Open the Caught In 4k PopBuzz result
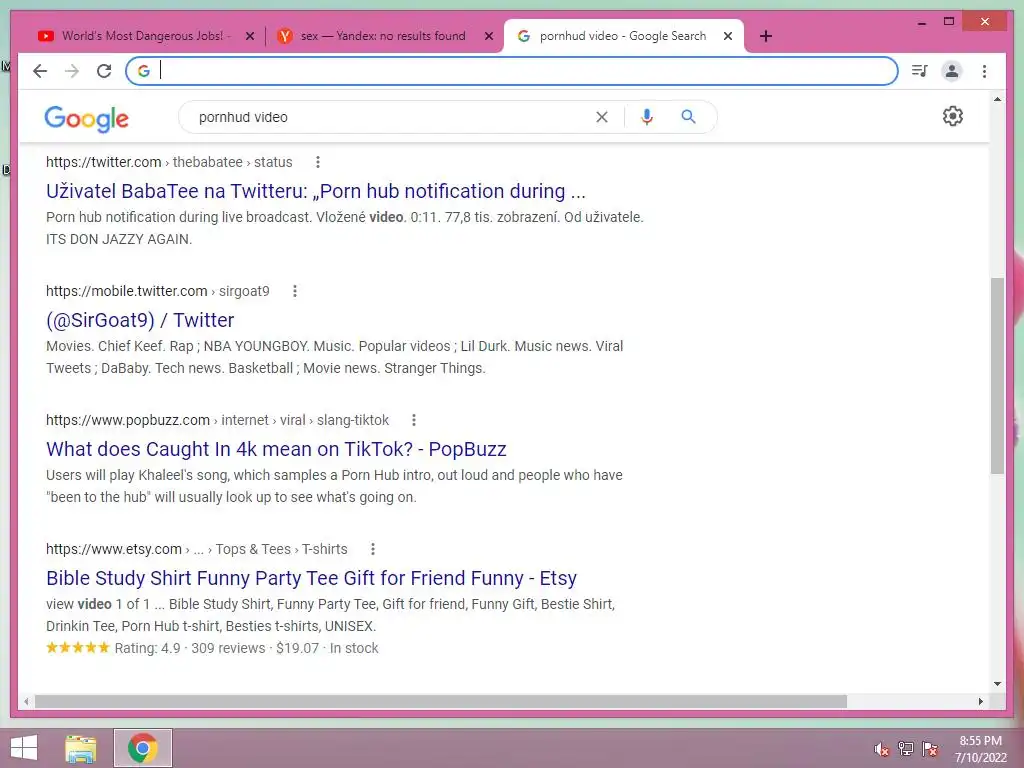1024x768 pixels. point(276,449)
